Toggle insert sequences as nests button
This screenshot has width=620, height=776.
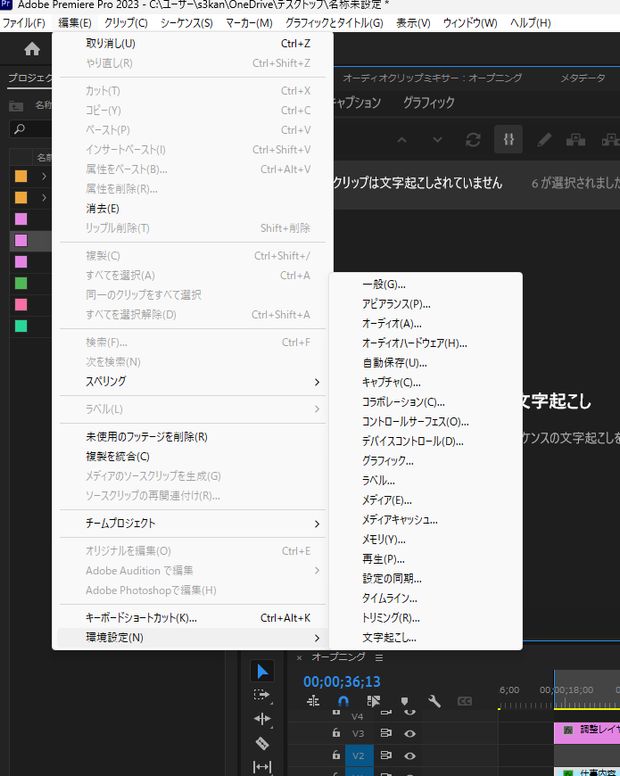click(x=313, y=701)
